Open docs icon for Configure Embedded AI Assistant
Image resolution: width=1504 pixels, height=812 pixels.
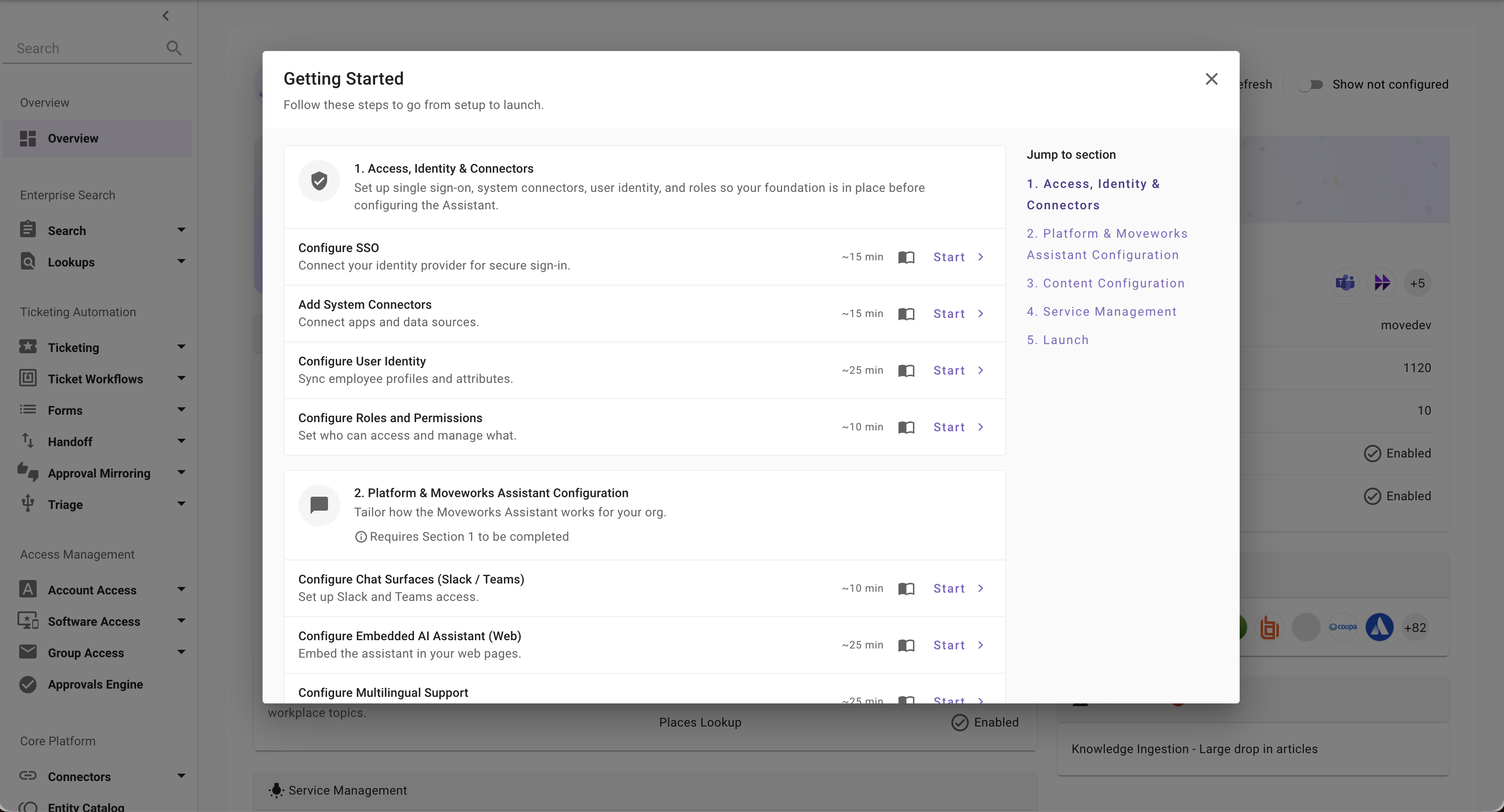906,645
